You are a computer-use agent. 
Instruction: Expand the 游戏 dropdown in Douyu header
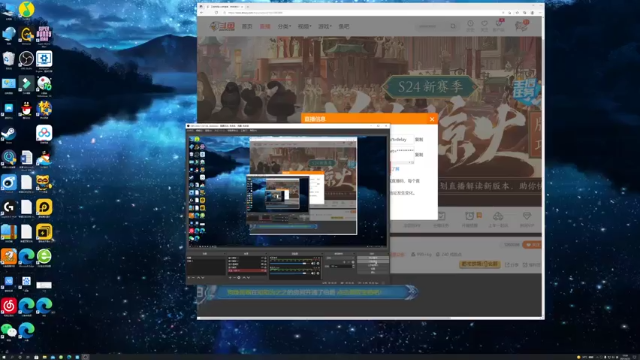pos(324,26)
